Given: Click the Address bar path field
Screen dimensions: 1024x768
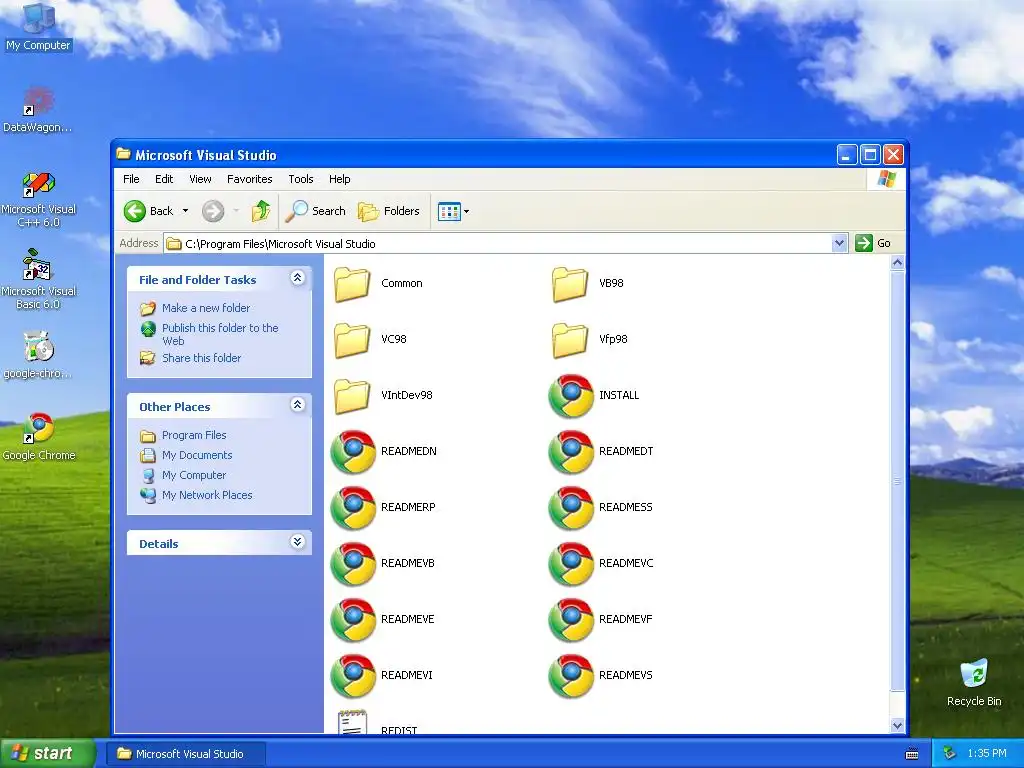Looking at the screenshot, I should (x=498, y=244).
